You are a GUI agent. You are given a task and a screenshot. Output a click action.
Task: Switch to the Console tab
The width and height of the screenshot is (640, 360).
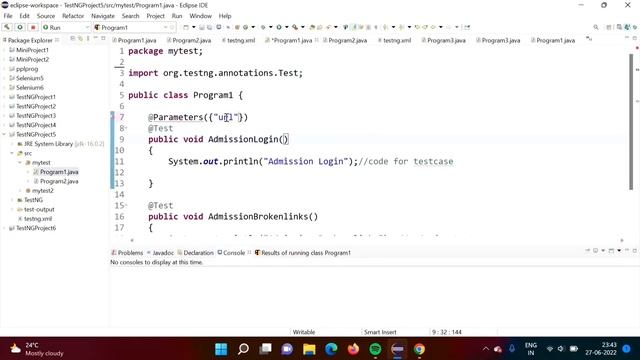[x=231, y=253]
